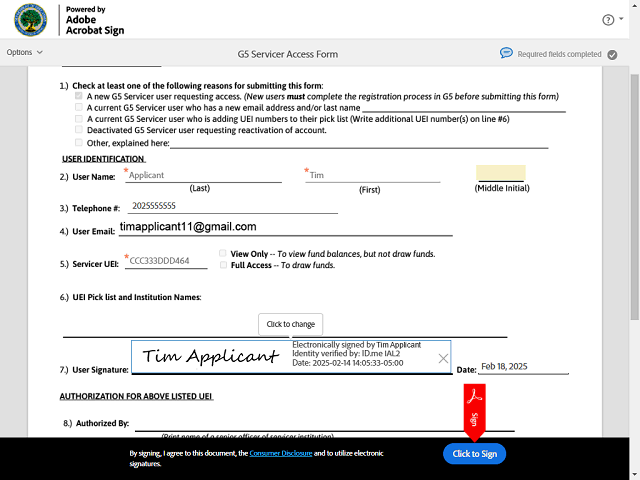Clear the signature with the X icon
The width and height of the screenshot is (640, 480).
pos(443,358)
